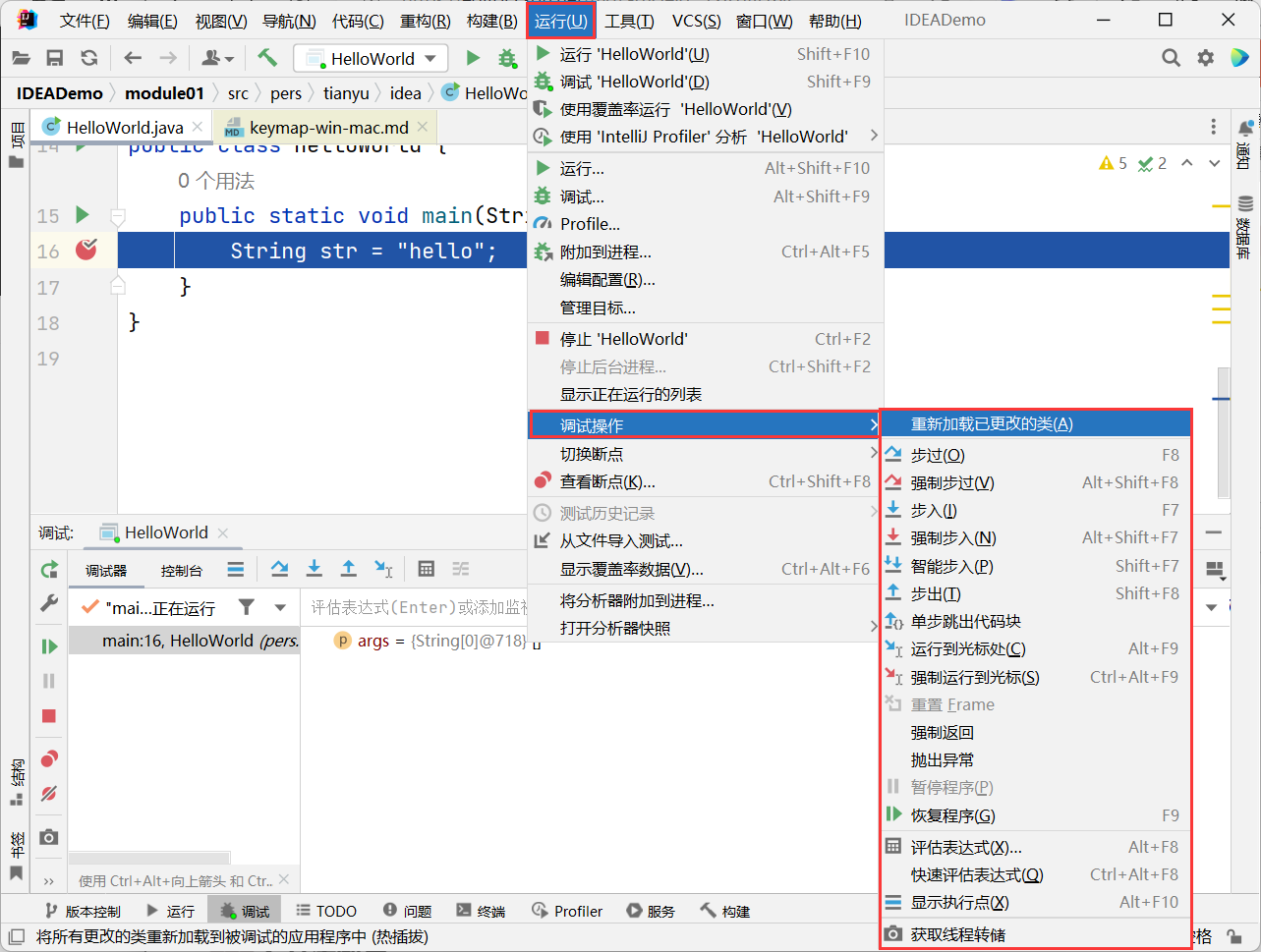Screen dimensions: 1261x952
Task: Open the search everywhere magnifier
Action: pyautogui.click(x=1171, y=58)
